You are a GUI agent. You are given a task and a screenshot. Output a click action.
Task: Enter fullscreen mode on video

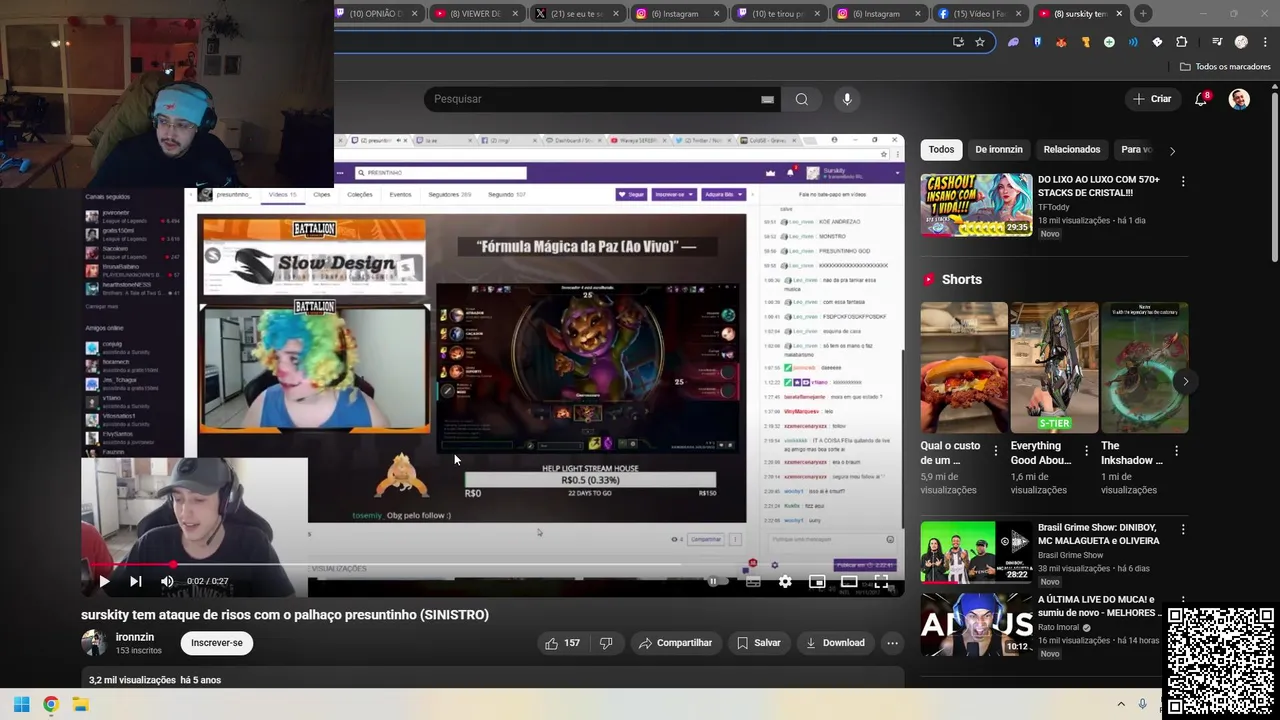coord(881,581)
